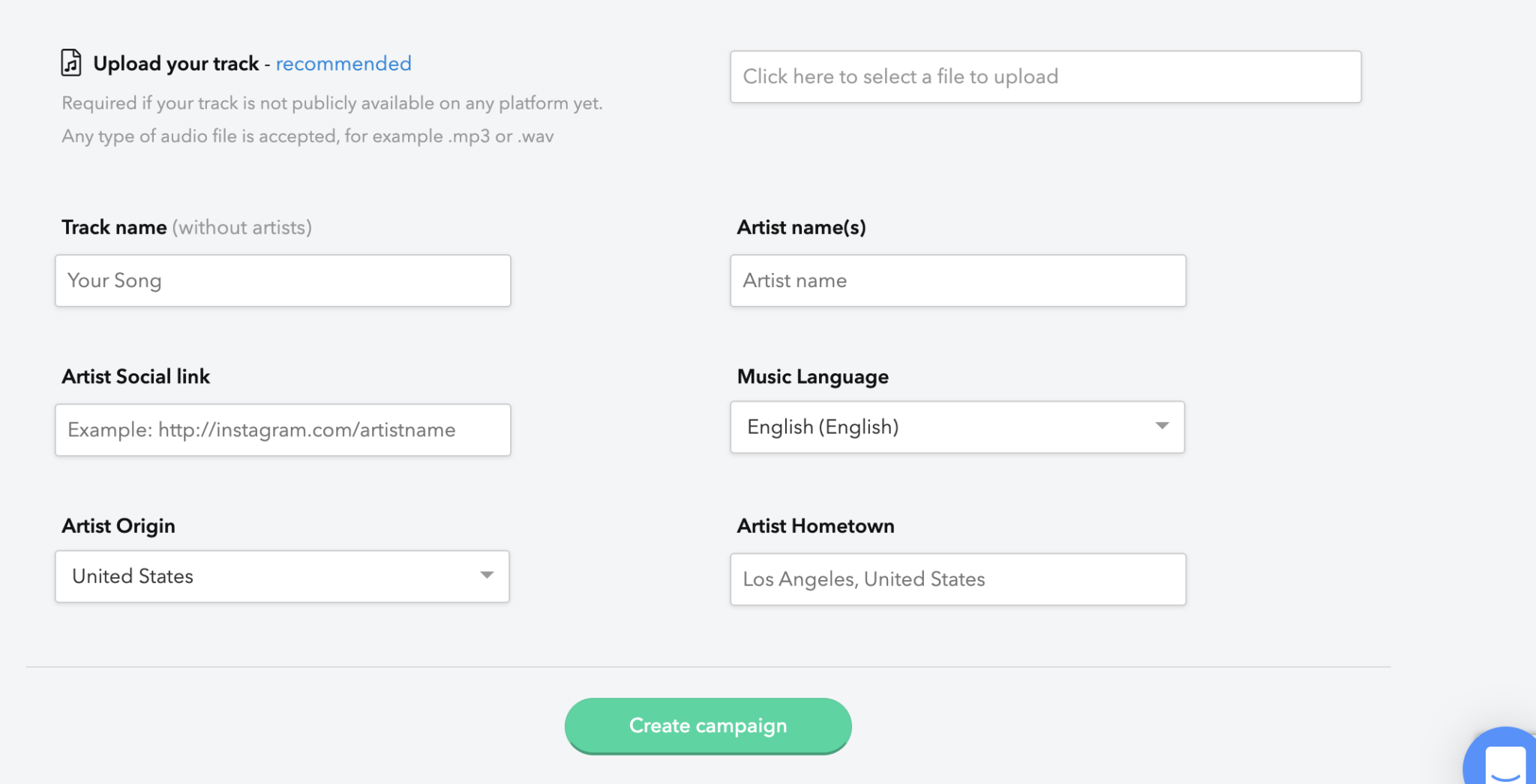The width and height of the screenshot is (1536, 784).
Task: Click the arrow on Music Language selector
Action: 1162,426
